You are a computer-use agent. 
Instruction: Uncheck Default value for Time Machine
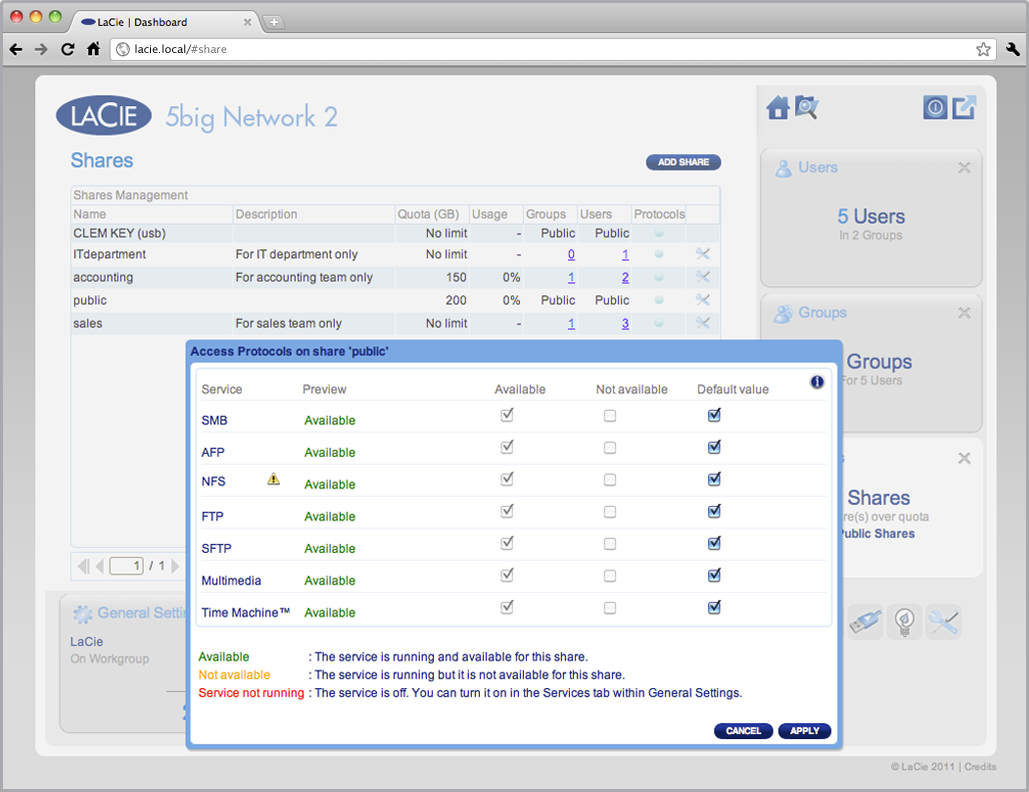pos(714,608)
